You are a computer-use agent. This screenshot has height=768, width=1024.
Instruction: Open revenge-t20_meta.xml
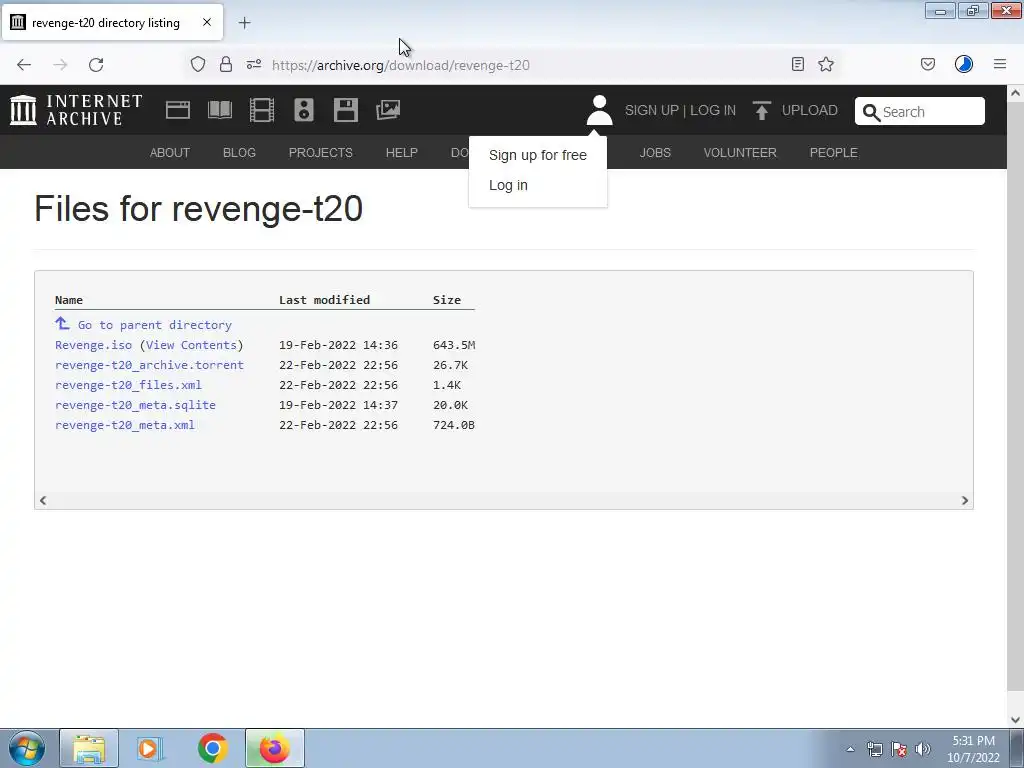click(x=125, y=425)
